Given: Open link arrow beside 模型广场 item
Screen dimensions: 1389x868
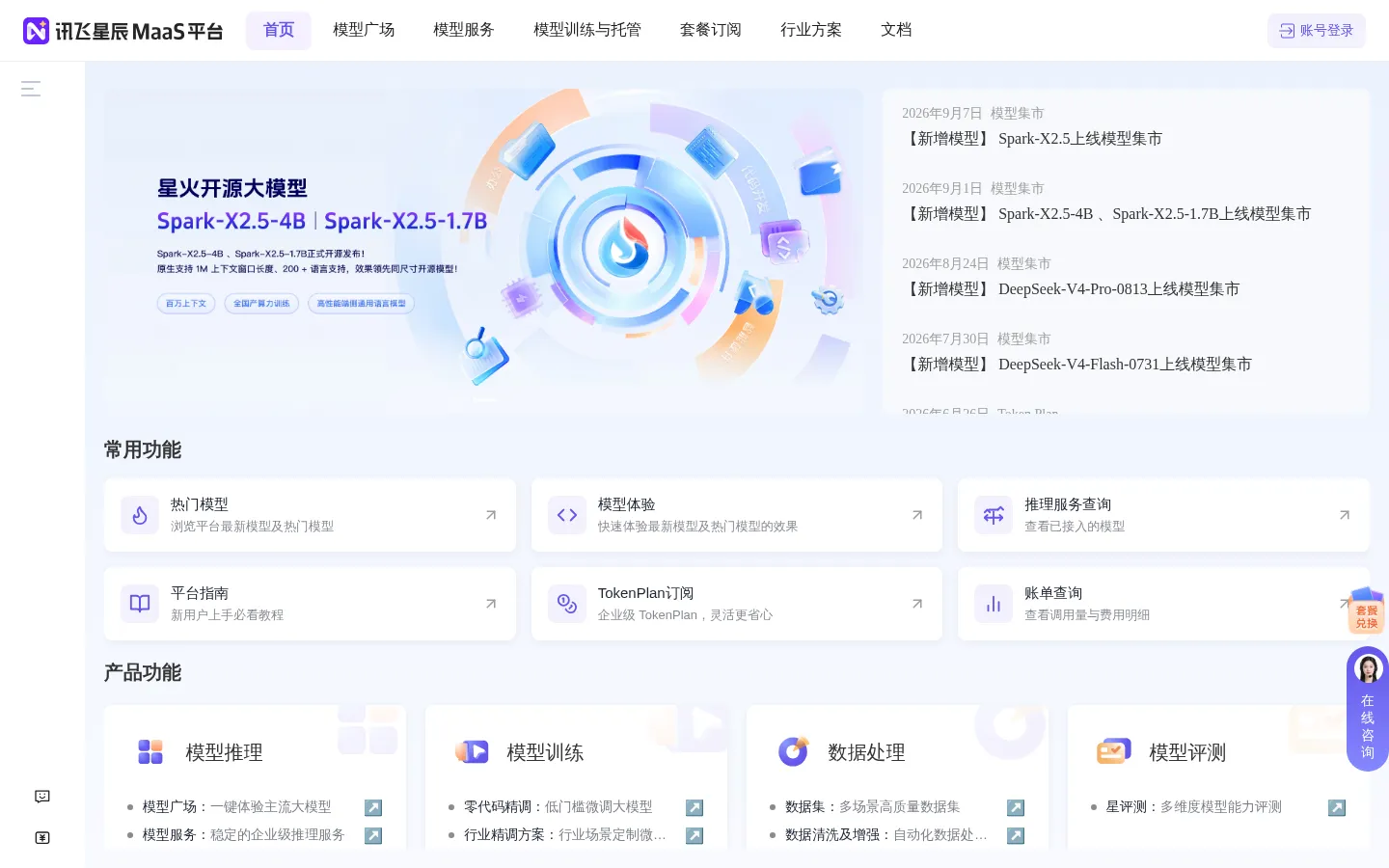Looking at the screenshot, I should click(373, 807).
